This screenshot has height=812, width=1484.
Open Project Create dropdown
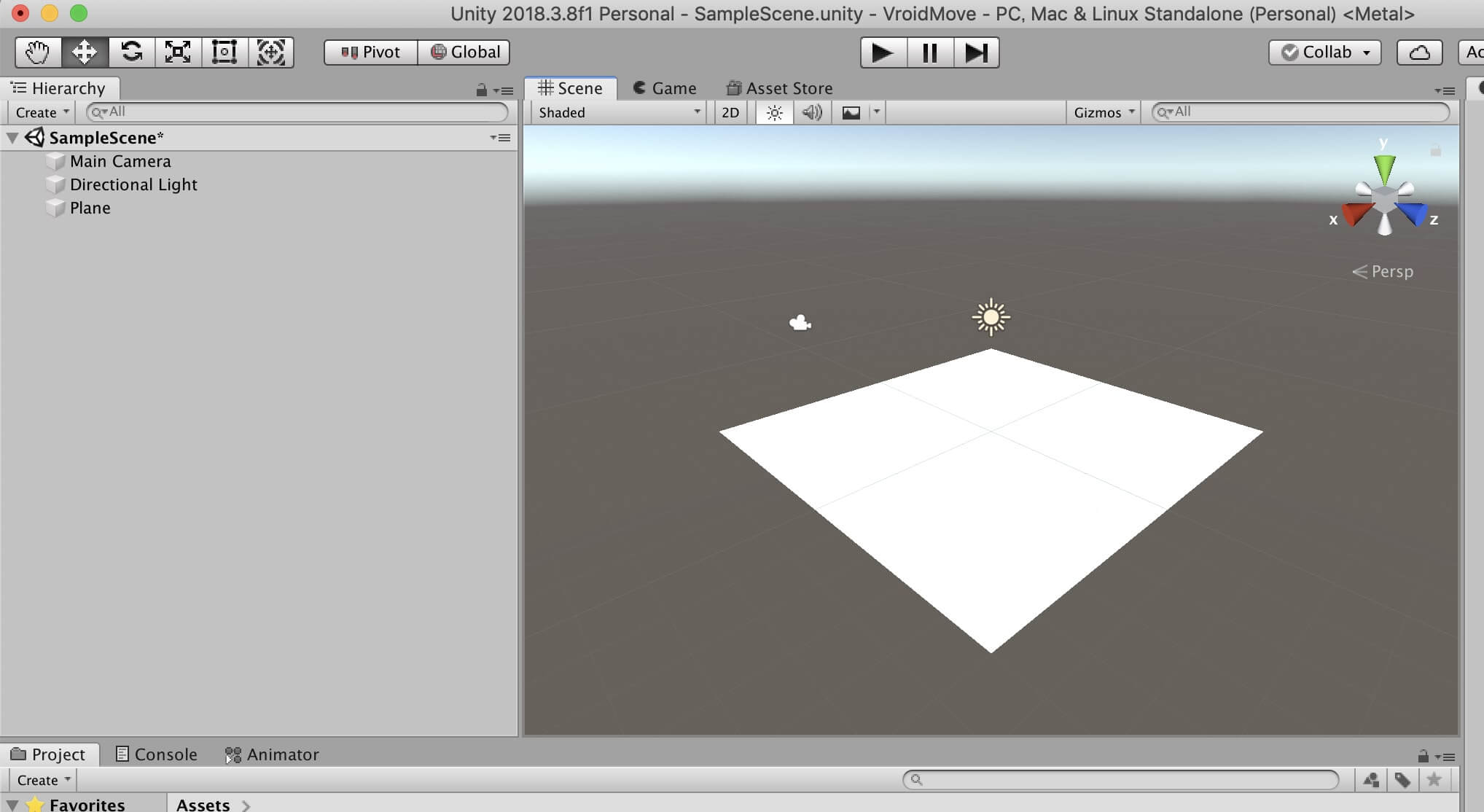point(44,780)
